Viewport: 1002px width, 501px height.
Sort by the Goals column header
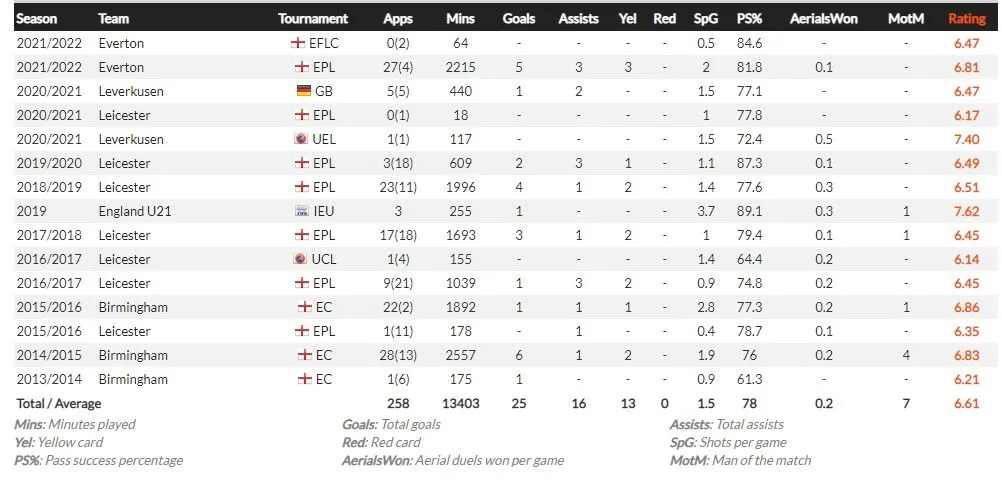(519, 18)
